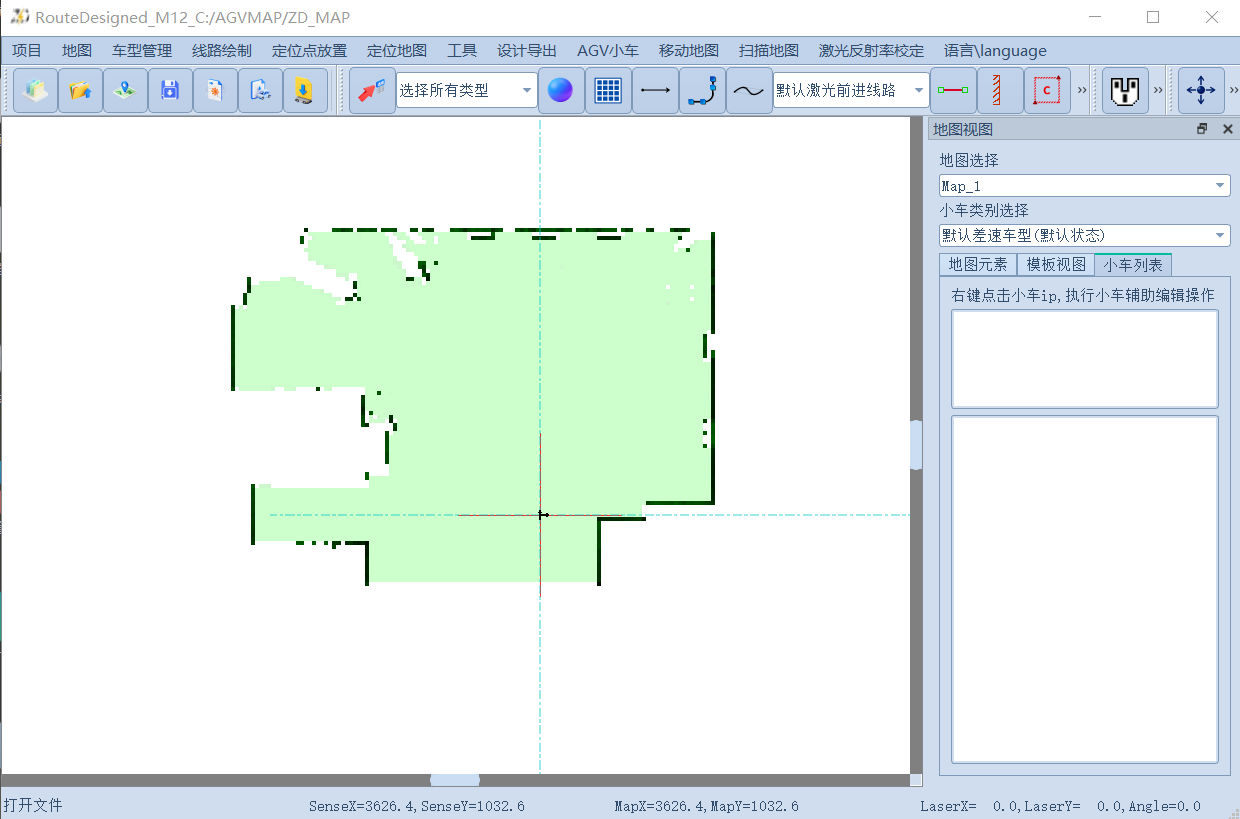Screen dimensions: 1240x819
Task: Open the 项目 menu
Action: (27, 51)
